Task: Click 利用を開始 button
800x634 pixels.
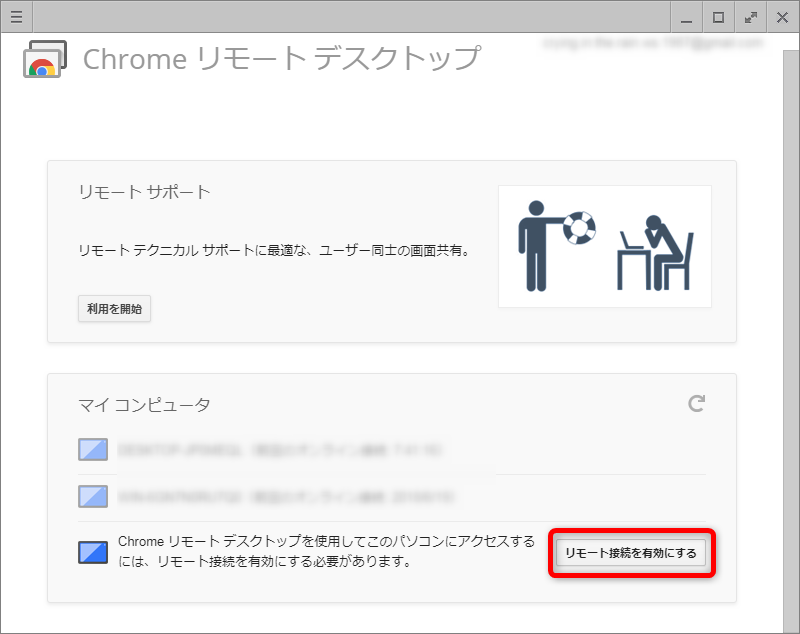Action: click(x=114, y=309)
